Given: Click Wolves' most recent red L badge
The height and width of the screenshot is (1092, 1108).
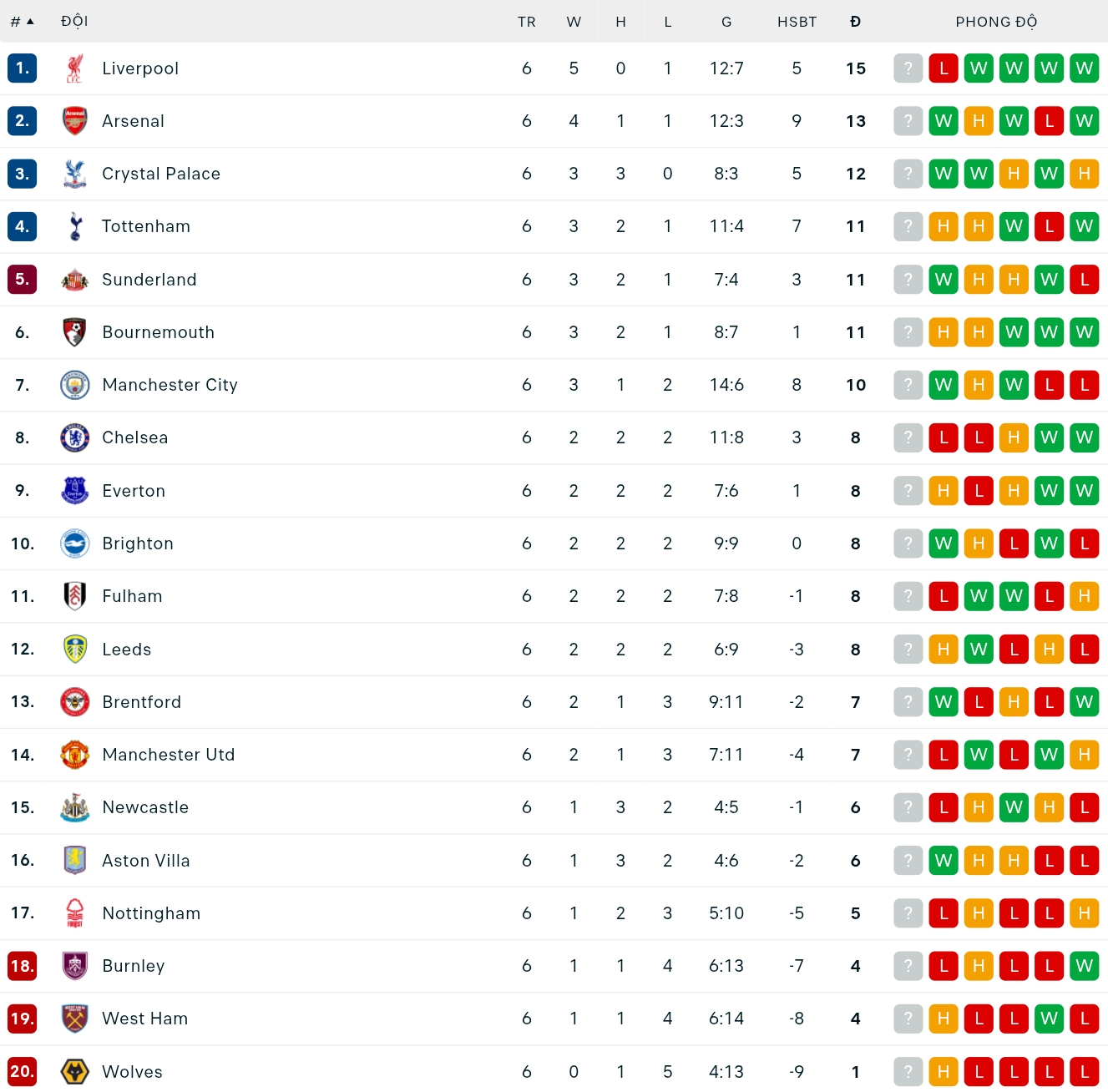Looking at the screenshot, I should pyautogui.click(x=1084, y=1072).
